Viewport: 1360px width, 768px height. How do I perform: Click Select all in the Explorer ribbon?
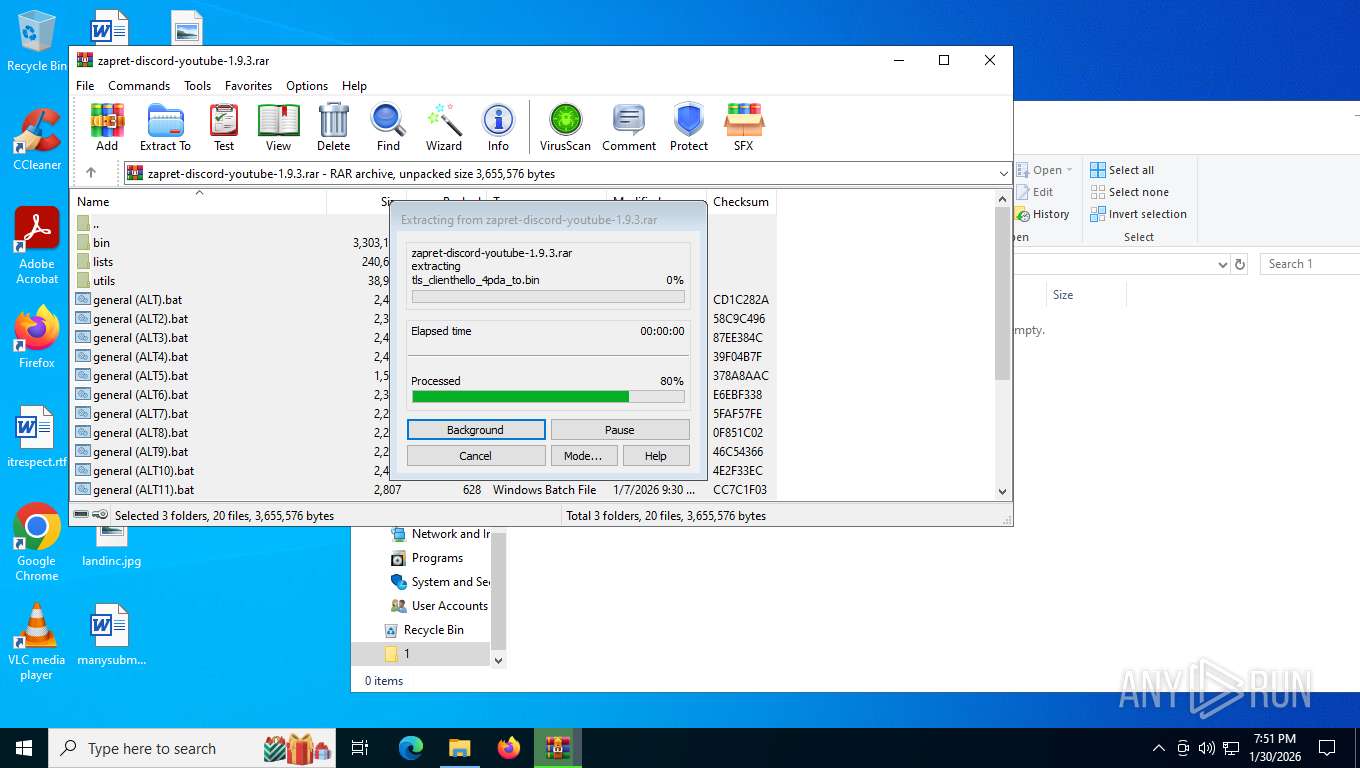click(1122, 170)
